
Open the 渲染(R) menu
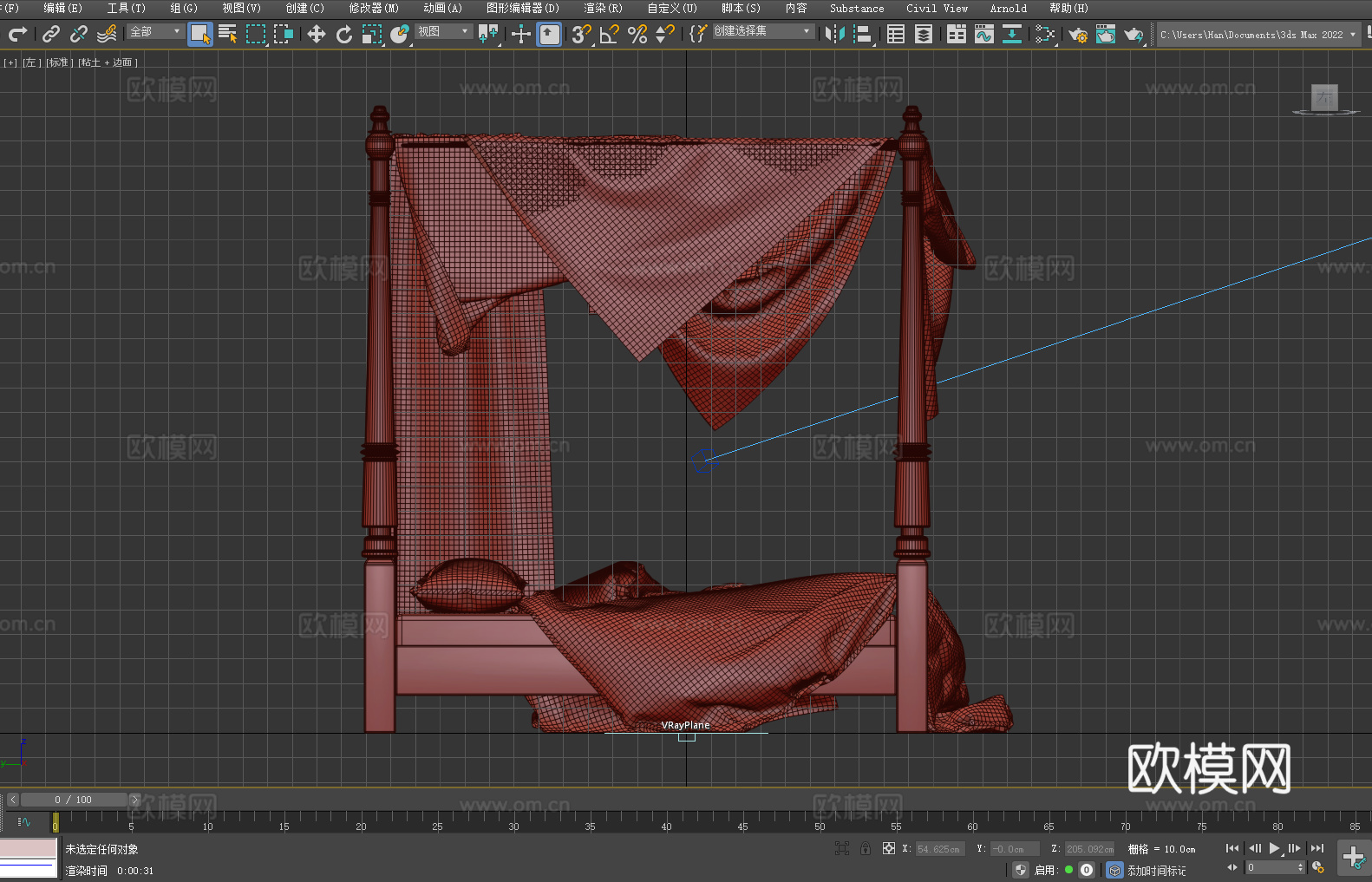[x=603, y=9]
